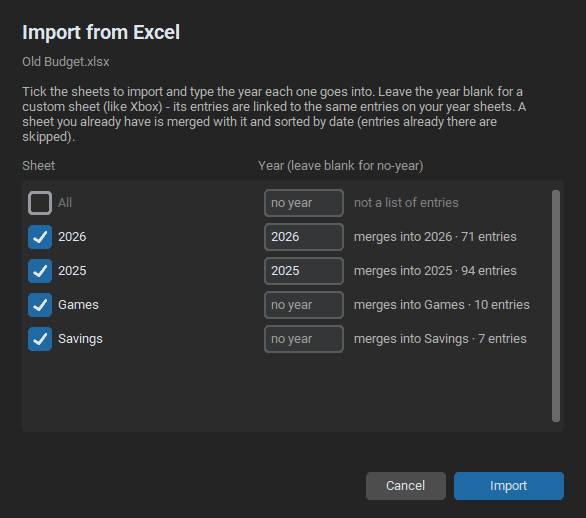Image resolution: width=586 pixels, height=518 pixels.
Task: Edit the year field containing 2025
Action: point(304,271)
